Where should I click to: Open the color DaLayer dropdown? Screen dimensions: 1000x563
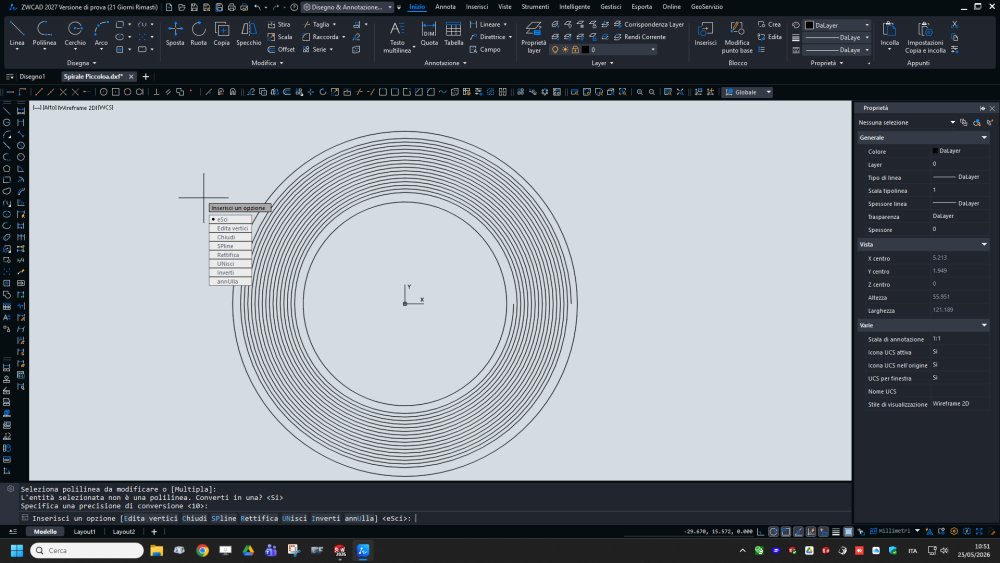click(837, 25)
